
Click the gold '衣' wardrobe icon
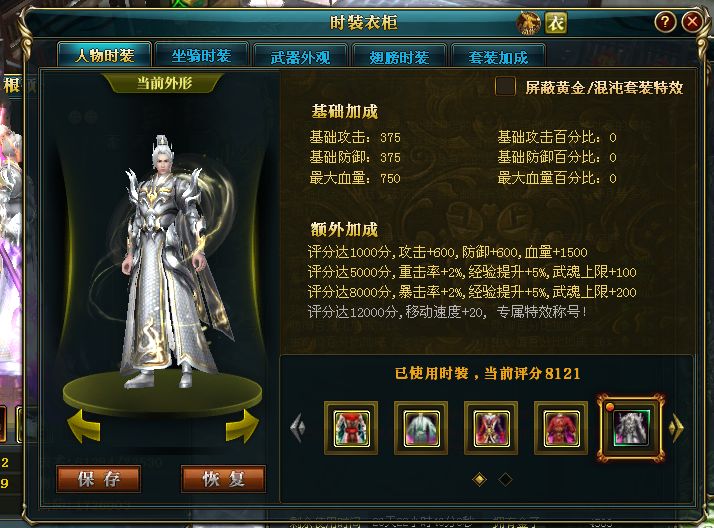pos(556,22)
